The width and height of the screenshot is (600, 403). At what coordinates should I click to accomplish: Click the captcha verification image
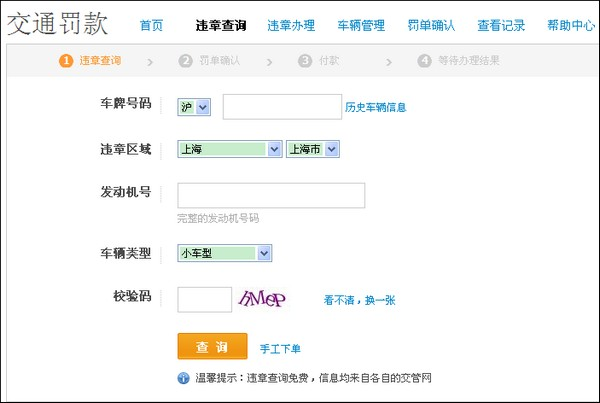[262, 298]
